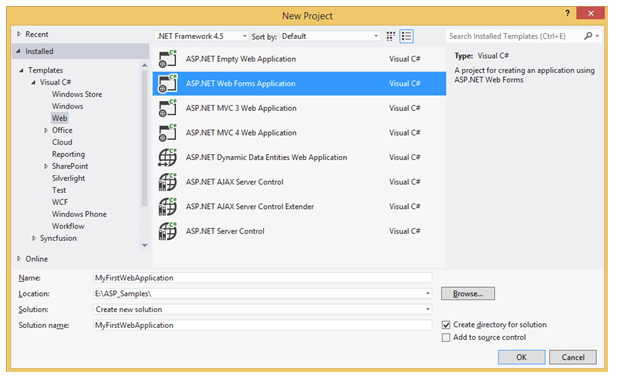This screenshot has height=380, width=621.
Task: Select the Silverlight template category
Action: [x=68, y=178]
